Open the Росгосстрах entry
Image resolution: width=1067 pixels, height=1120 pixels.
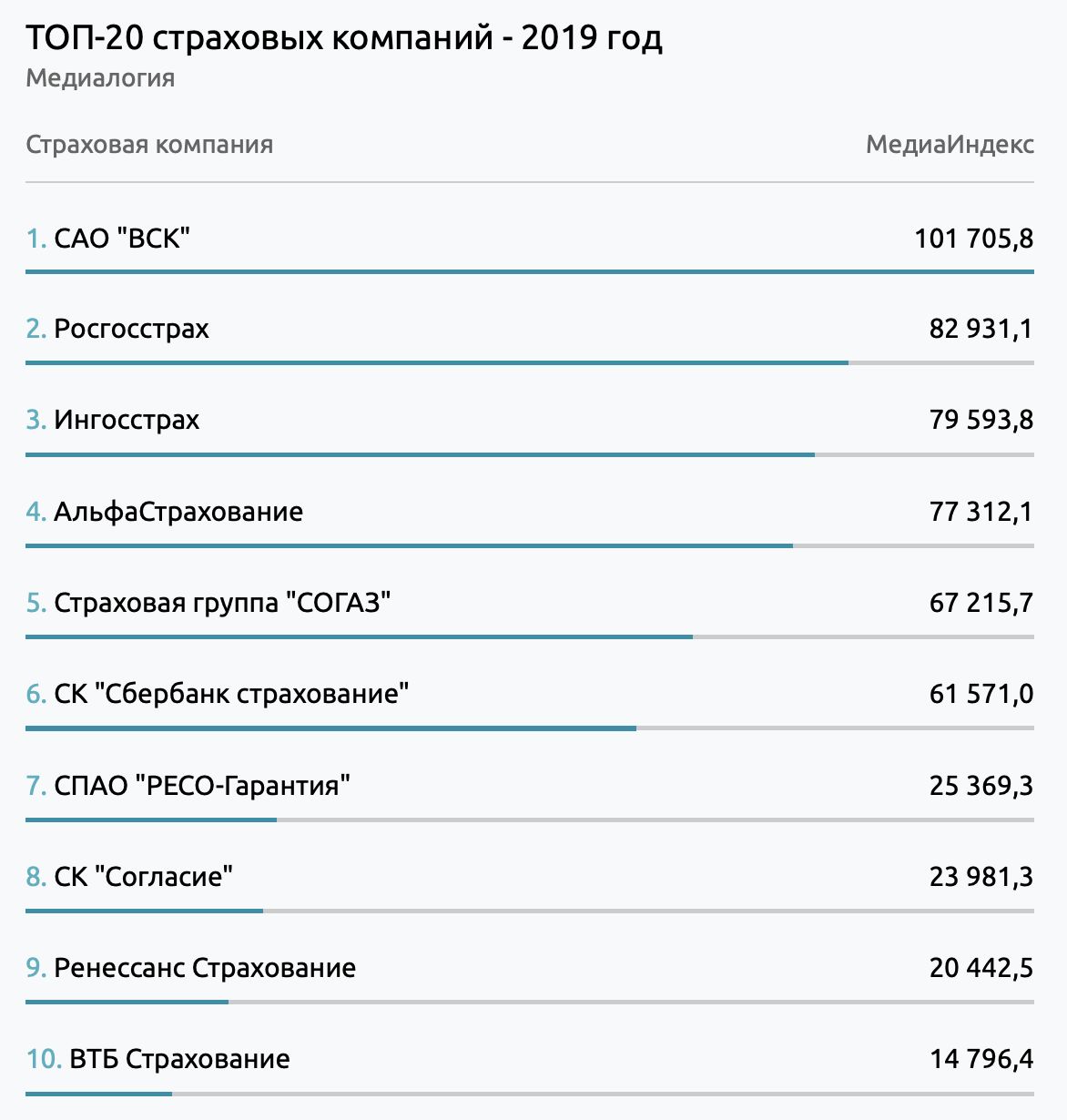(131, 329)
